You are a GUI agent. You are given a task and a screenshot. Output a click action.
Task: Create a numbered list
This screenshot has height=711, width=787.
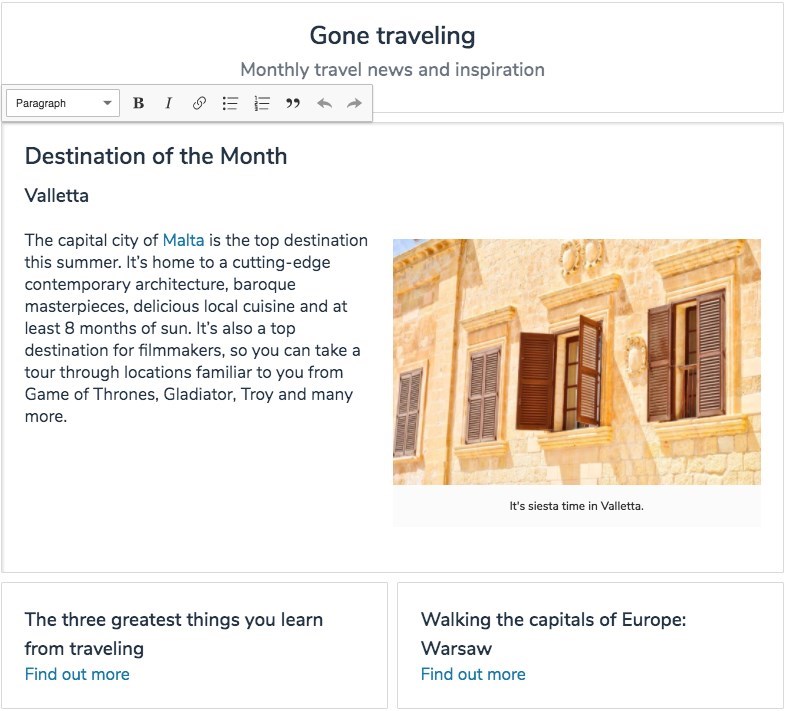262,103
